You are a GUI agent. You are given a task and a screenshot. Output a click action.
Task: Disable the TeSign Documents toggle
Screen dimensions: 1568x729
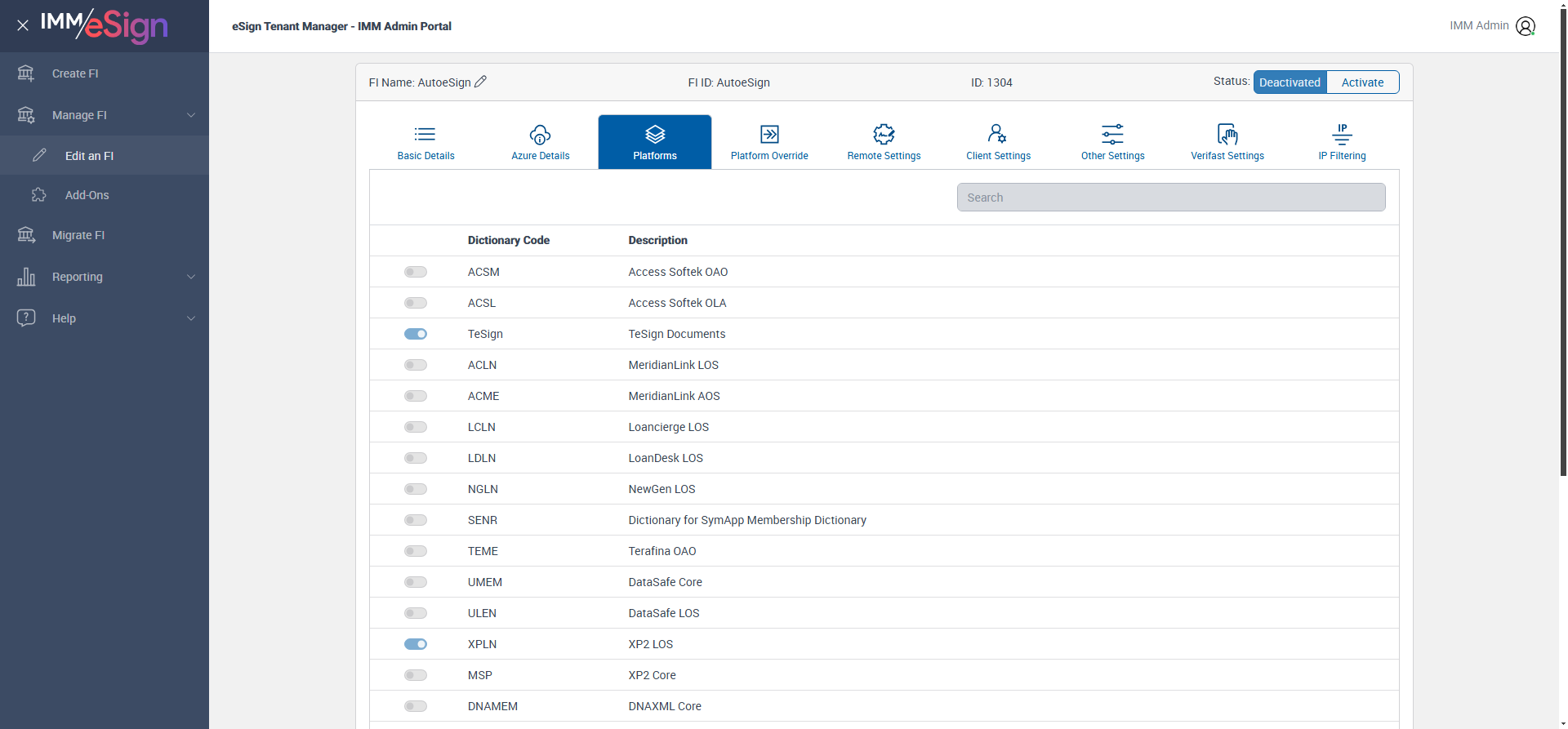point(416,334)
